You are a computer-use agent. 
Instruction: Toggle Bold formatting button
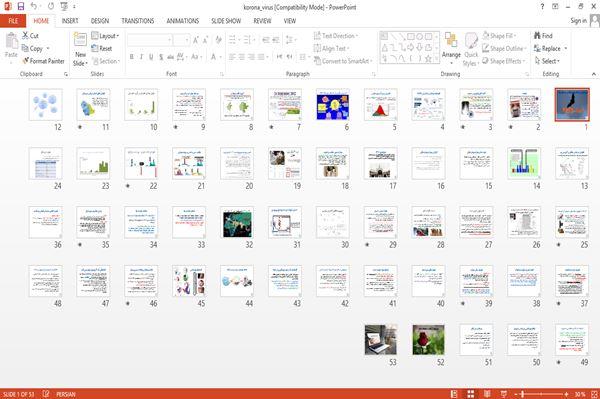point(132,57)
